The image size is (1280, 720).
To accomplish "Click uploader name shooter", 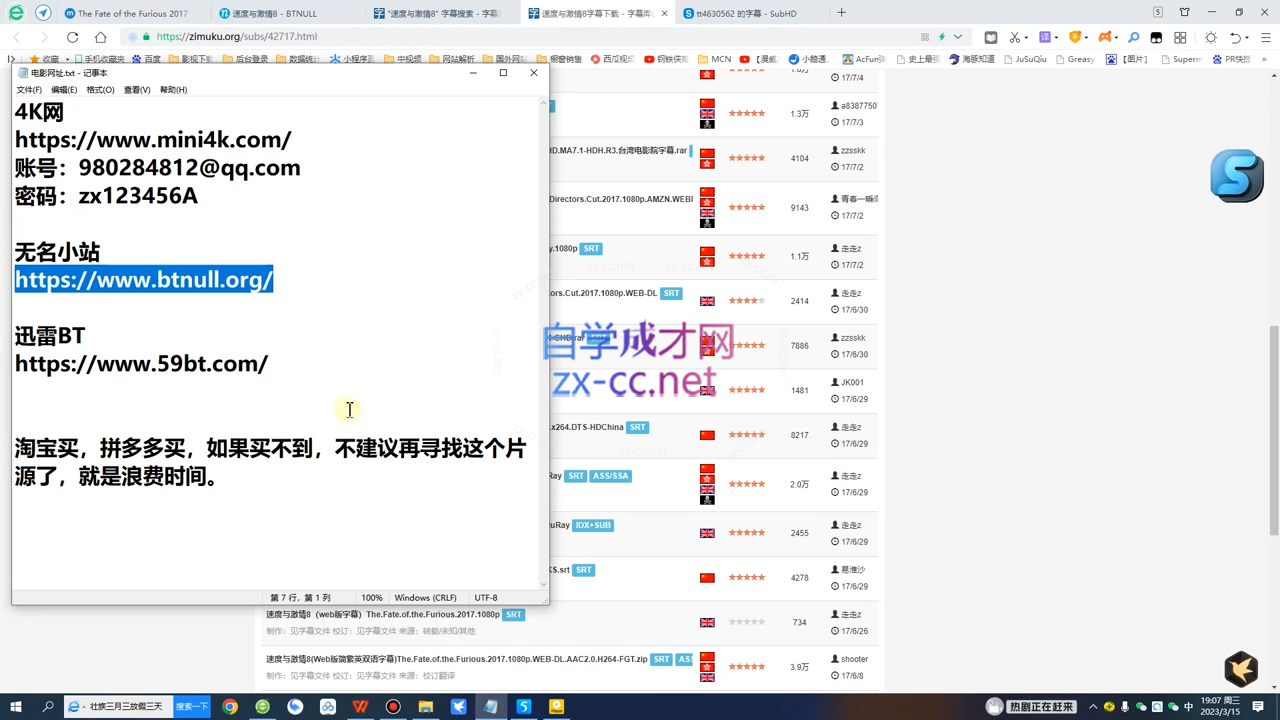I will click(854, 659).
